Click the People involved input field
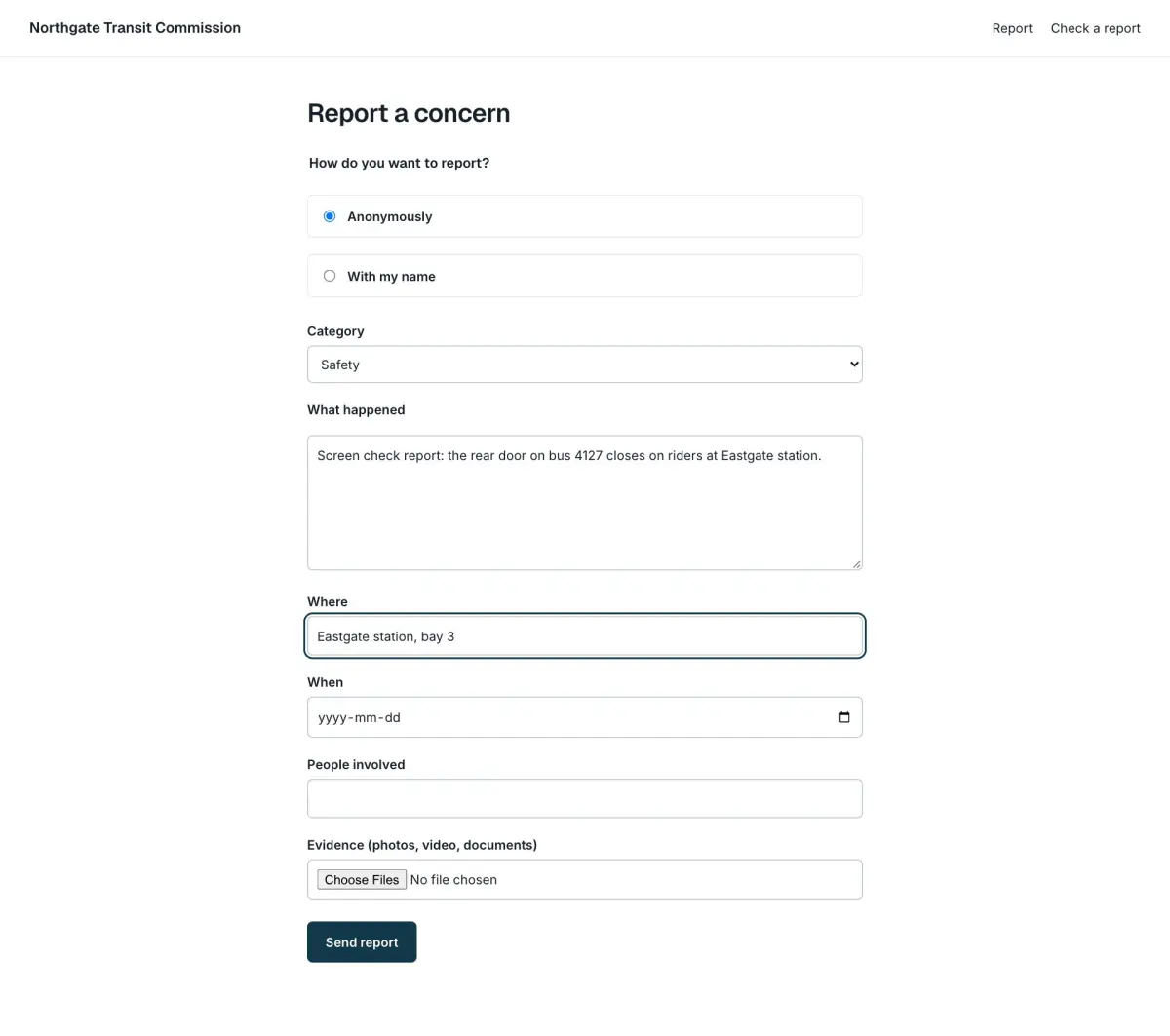Image resolution: width=1170 pixels, height=1036 pixels. (585, 798)
